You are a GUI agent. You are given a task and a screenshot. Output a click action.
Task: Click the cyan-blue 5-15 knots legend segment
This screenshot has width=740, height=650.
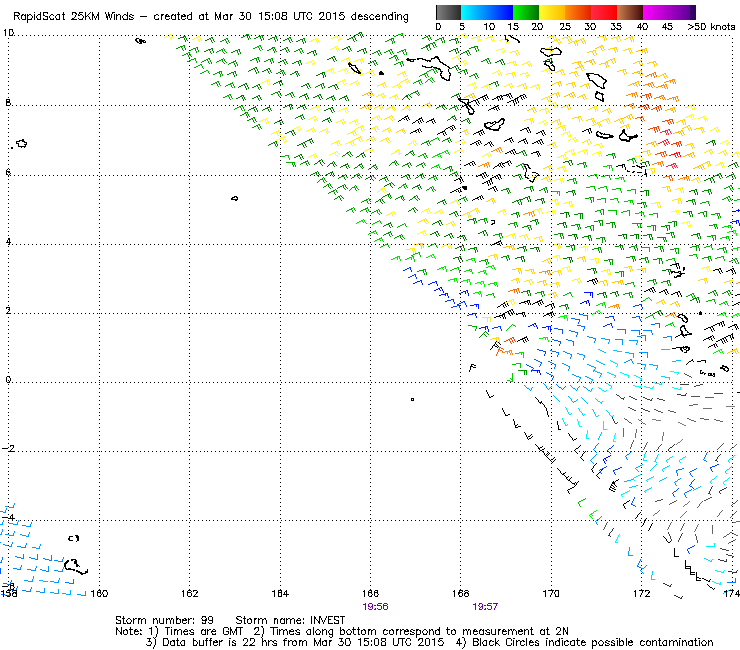click(x=487, y=12)
